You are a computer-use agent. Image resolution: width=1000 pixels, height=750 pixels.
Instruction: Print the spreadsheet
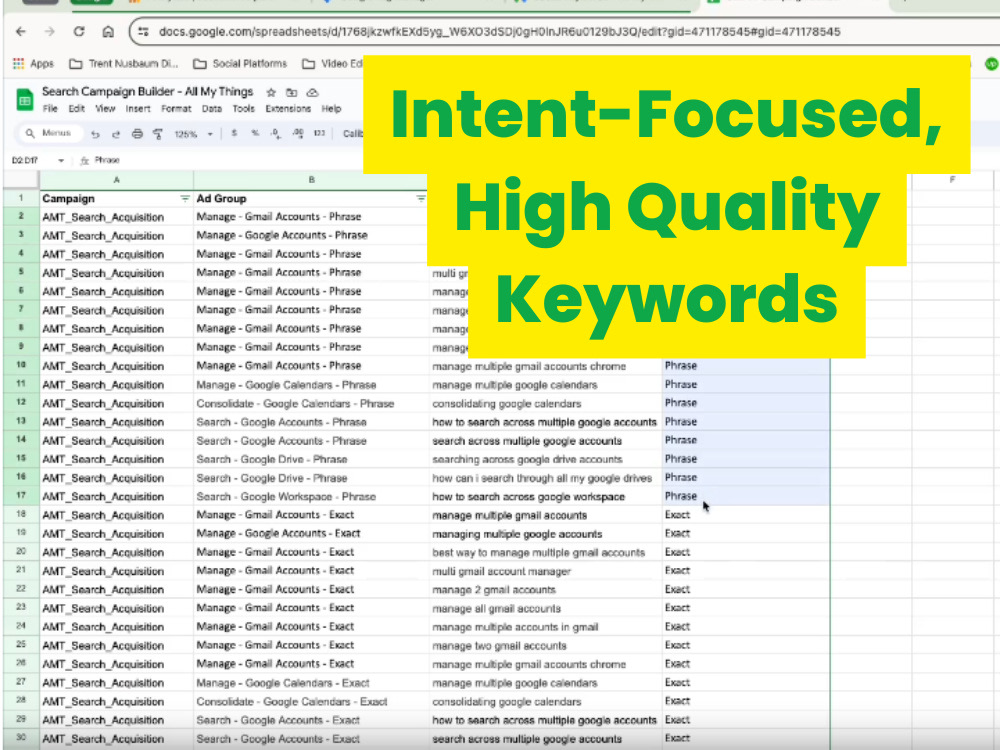click(137, 134)
